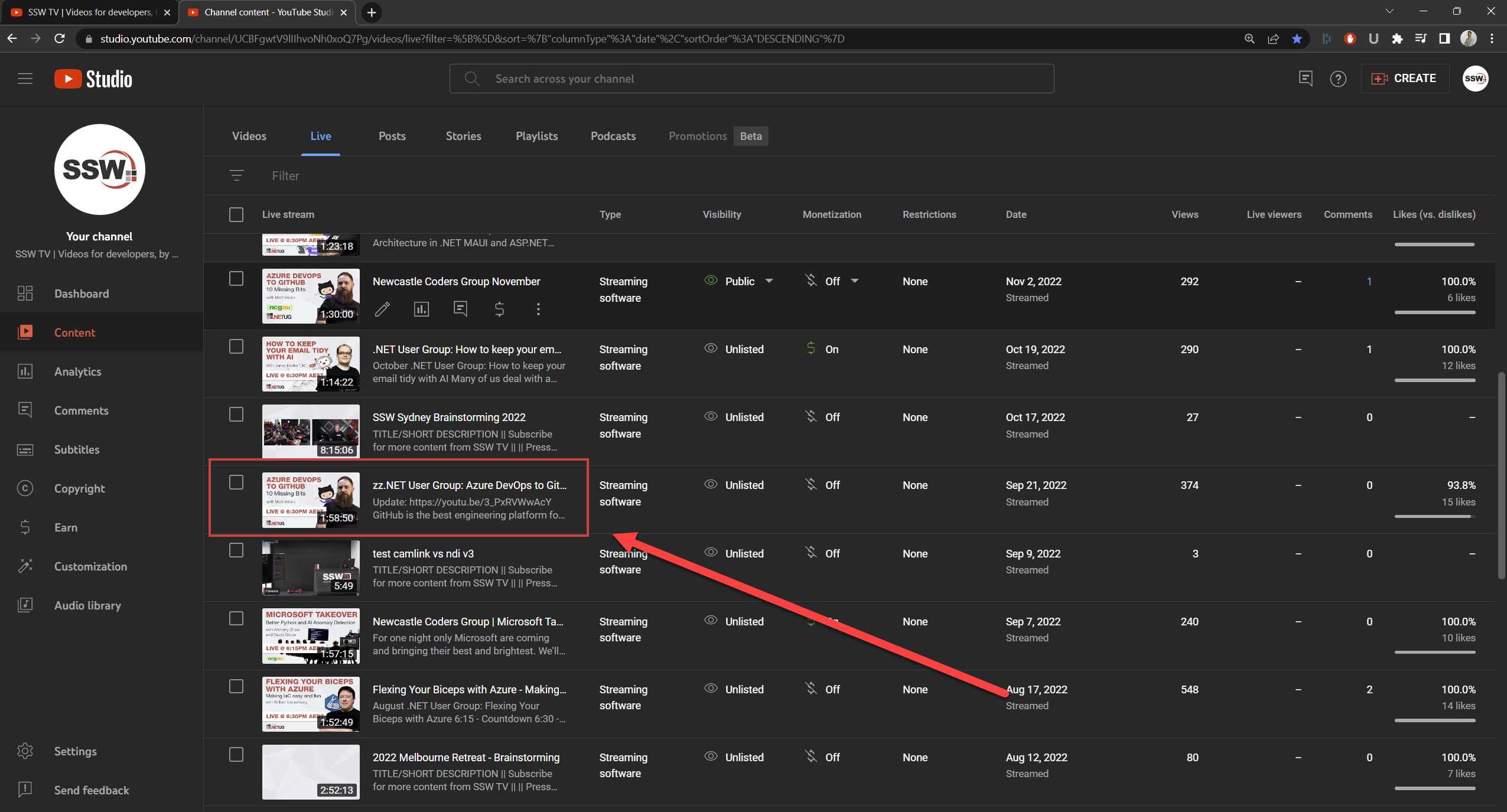1507x812 pixels.
Task: Click the dollar monetization icon under Newcastle Coders Group November
Action: 499,309
